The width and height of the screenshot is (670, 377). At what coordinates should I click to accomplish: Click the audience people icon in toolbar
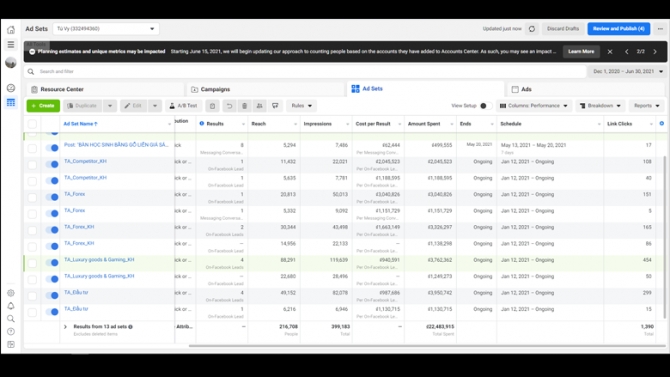pos(259,106)
